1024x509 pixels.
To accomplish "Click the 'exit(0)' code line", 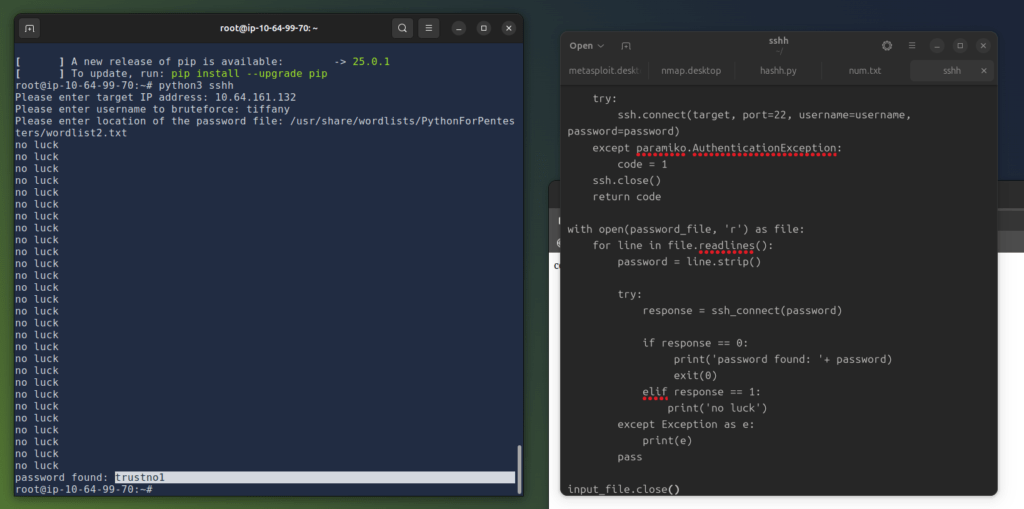I will (696, 376).
